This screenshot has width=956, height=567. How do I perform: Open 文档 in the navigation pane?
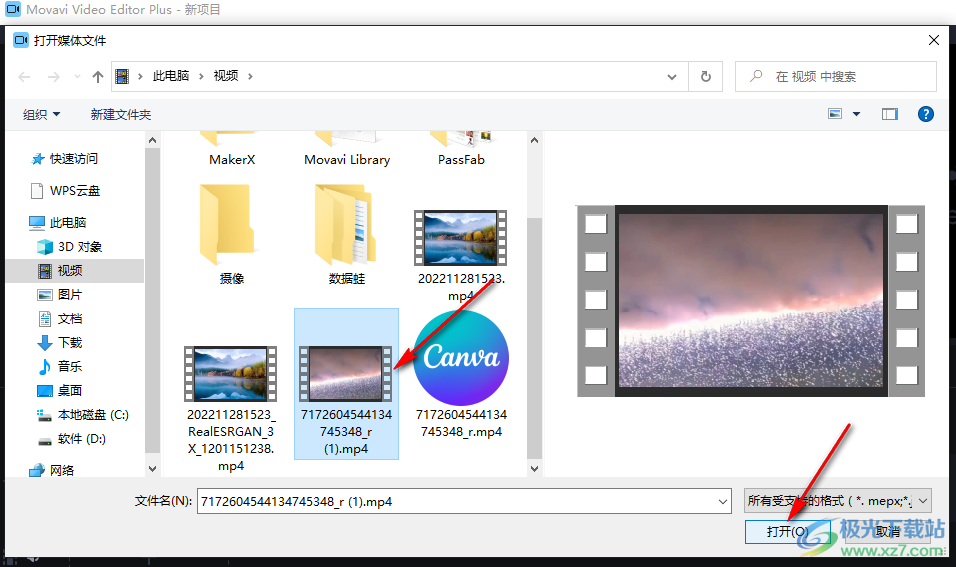pyautogui.click(x=60, y=319)
